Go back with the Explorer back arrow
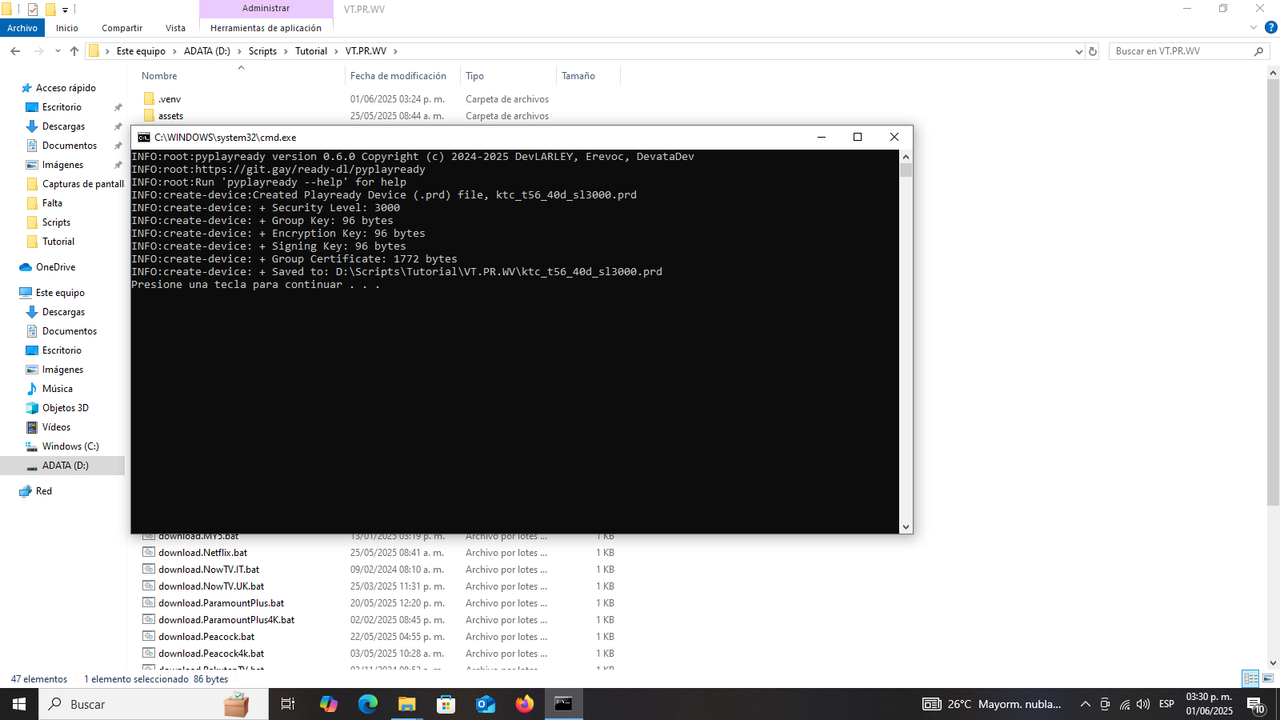This screenshot has width=1280, height=720. [15, 51]
